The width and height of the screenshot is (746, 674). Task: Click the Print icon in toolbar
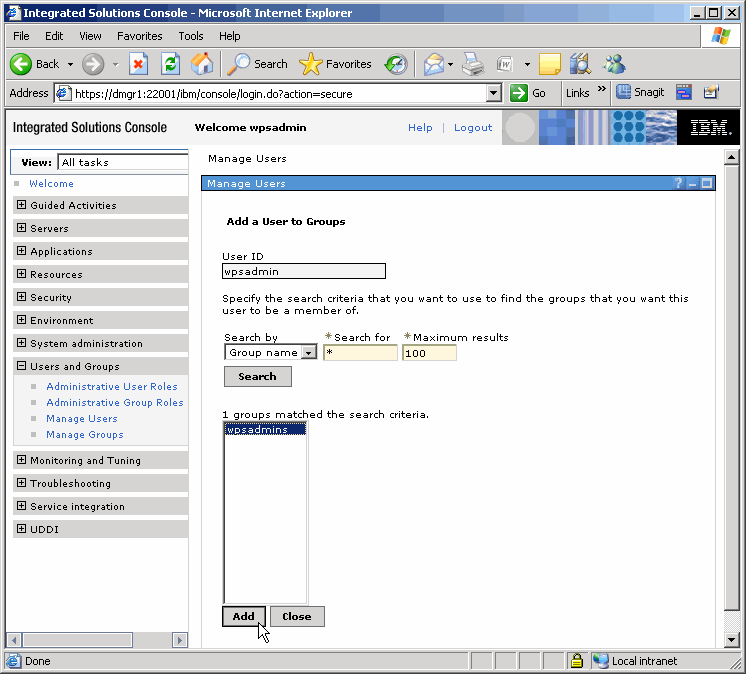pos(473,64)
